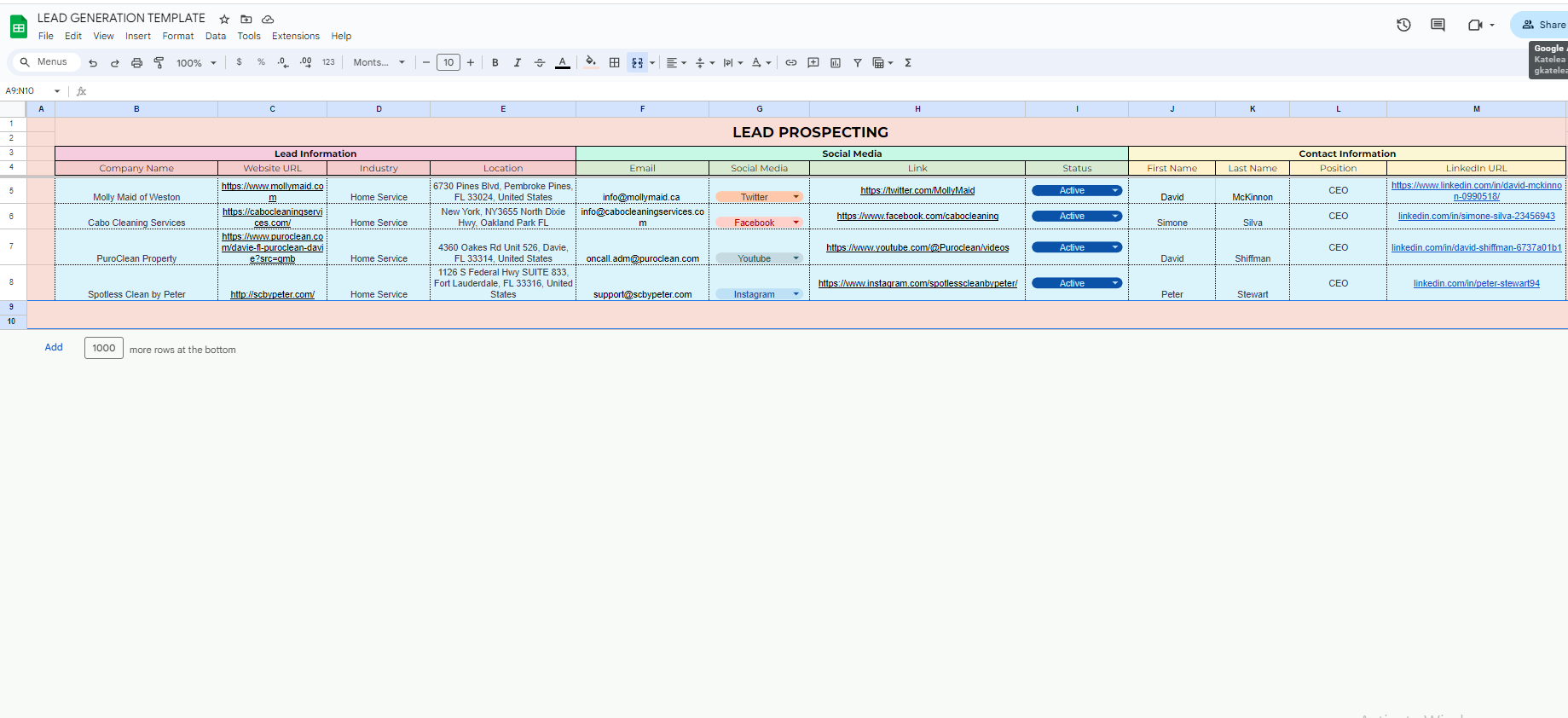Click the merge cells icon
The width and height of the screenshot is (1568, 718).
pyautogui.click(x=637, y=62)
